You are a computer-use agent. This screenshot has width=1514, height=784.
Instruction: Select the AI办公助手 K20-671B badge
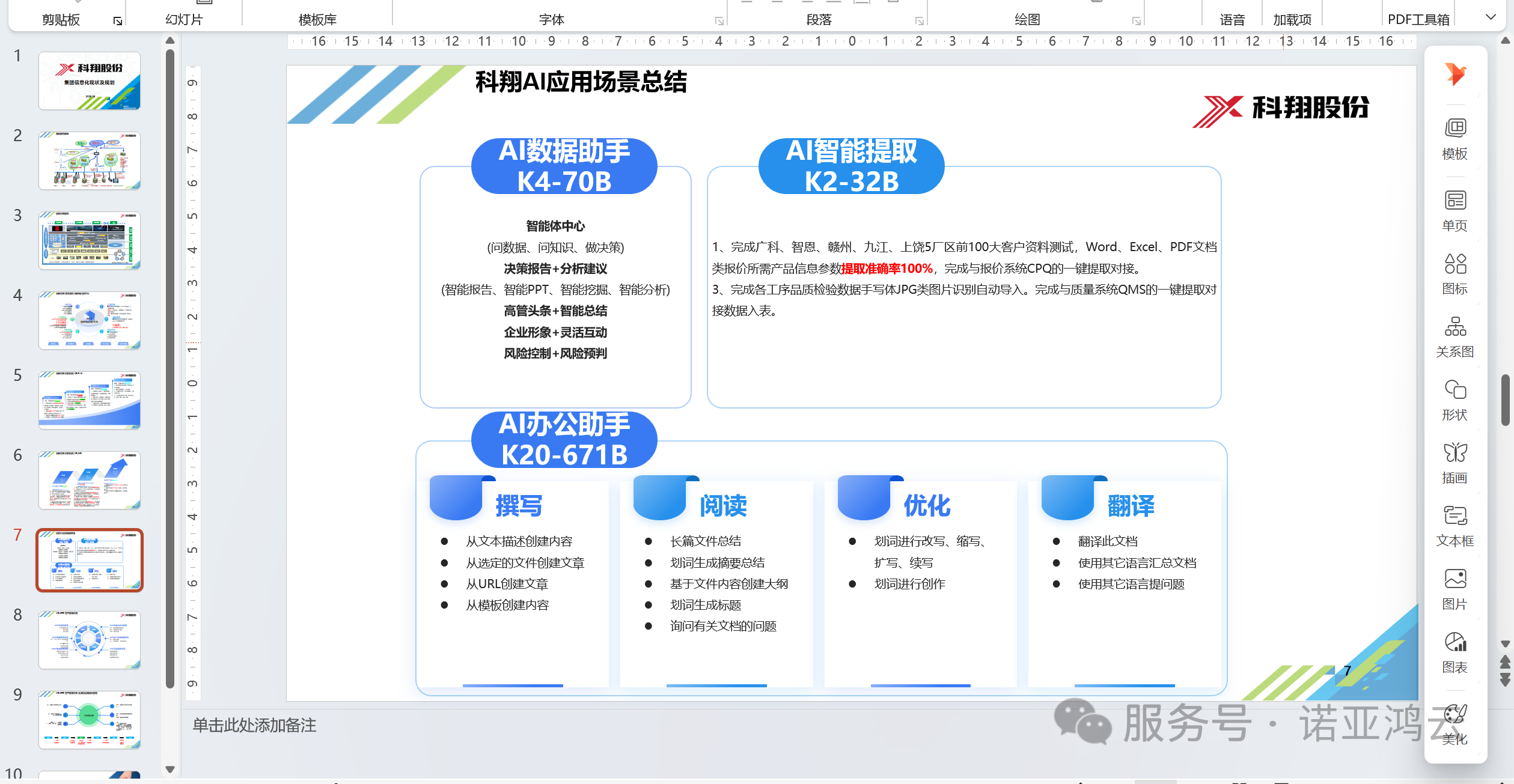click(564, 440)
